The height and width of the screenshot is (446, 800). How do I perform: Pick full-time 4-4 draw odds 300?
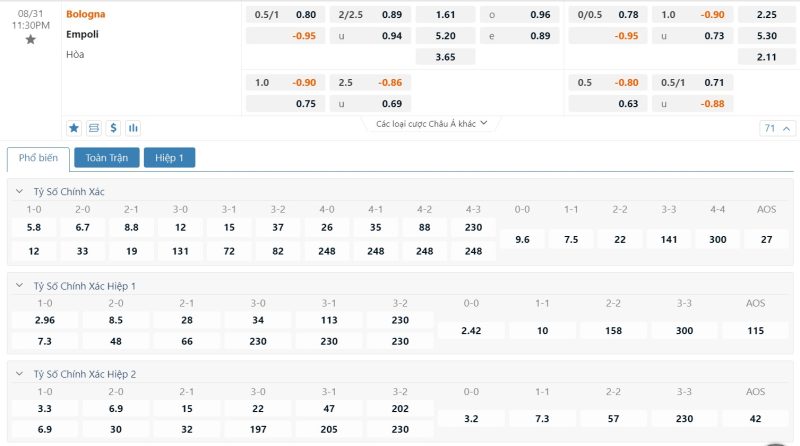717,239
